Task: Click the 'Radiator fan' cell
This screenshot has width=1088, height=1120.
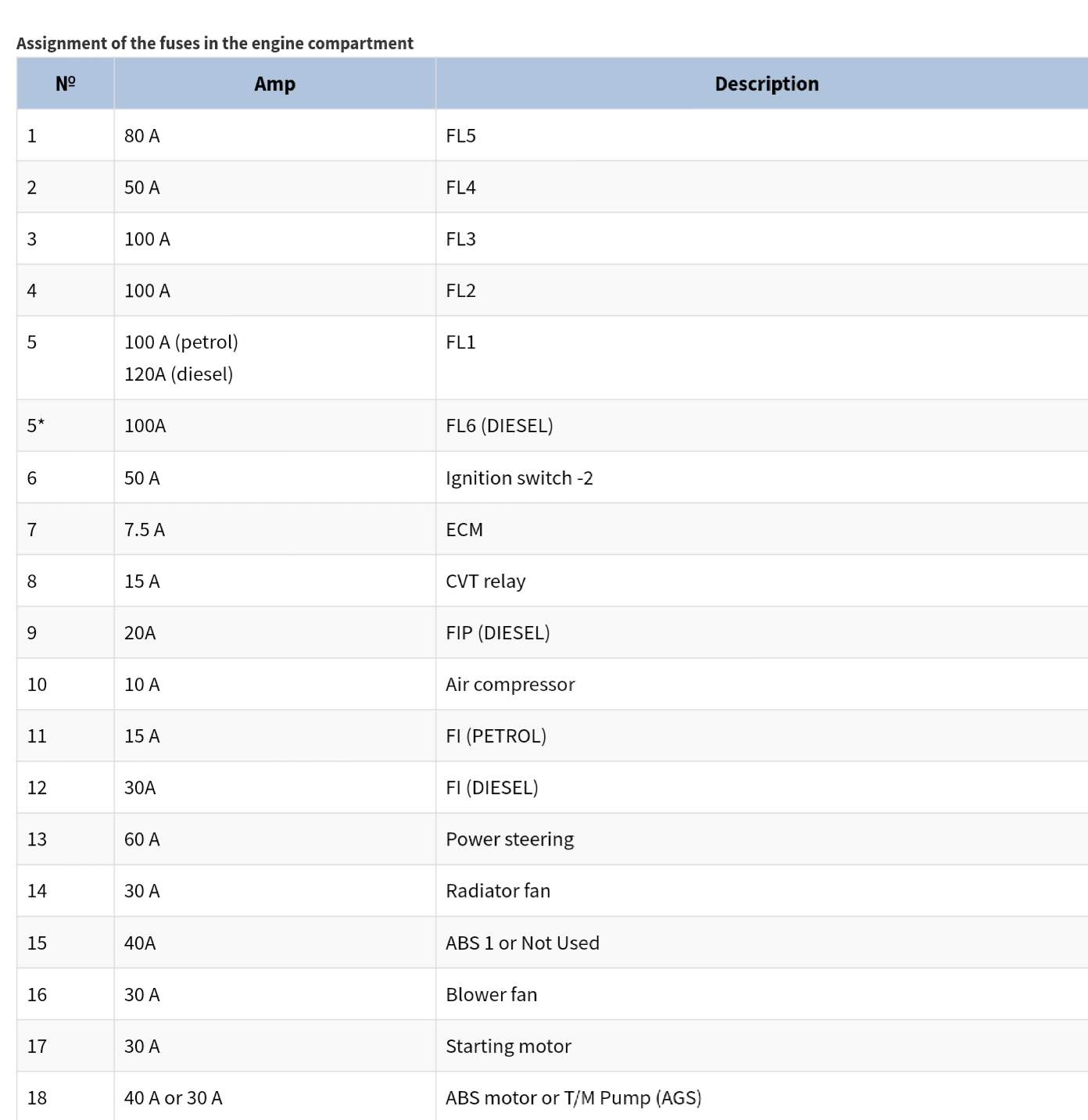Action: (x=762, y=890)
